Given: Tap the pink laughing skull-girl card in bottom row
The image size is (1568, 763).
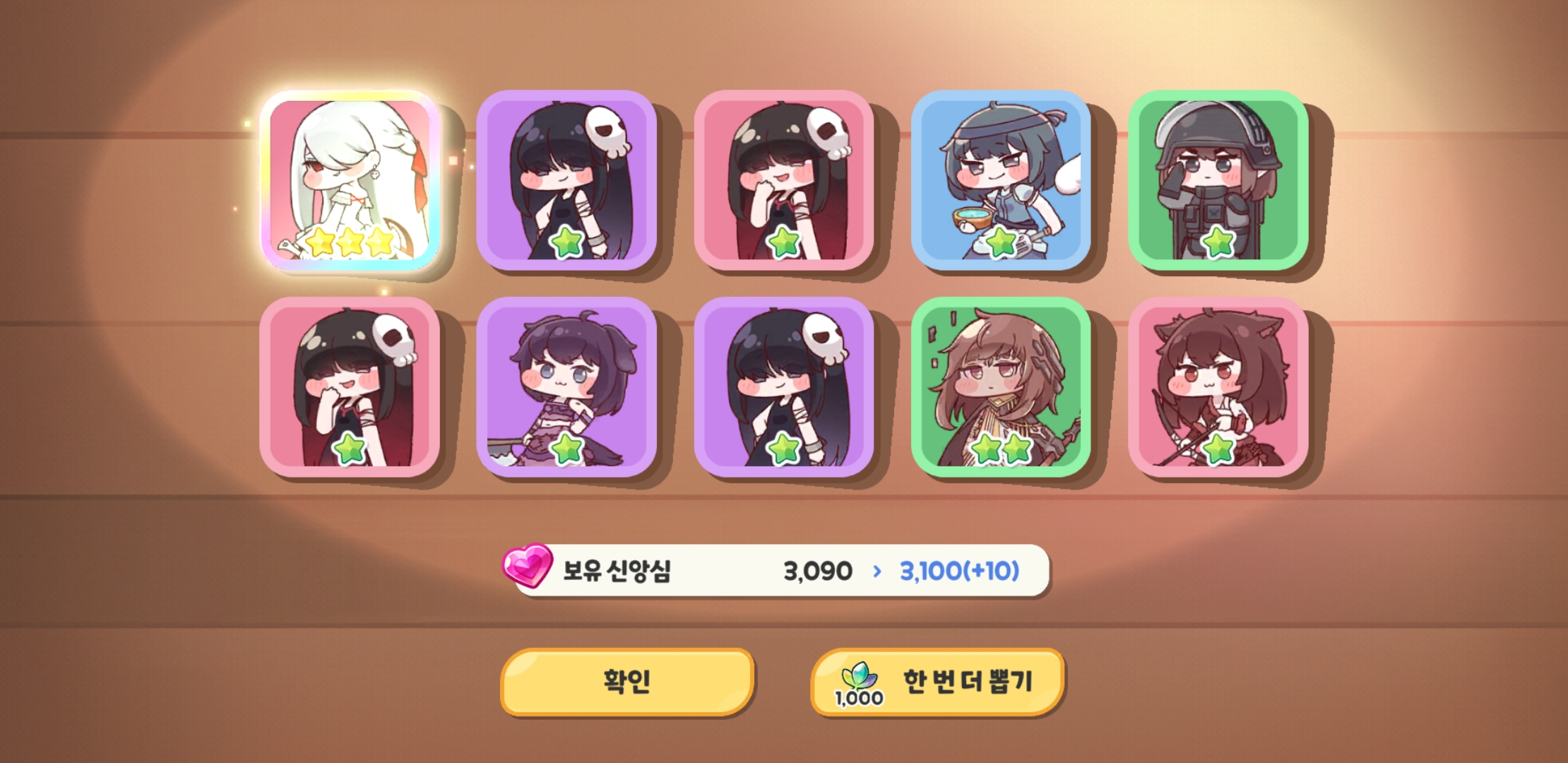Looking at the screenshot, I should coord(350,387).
